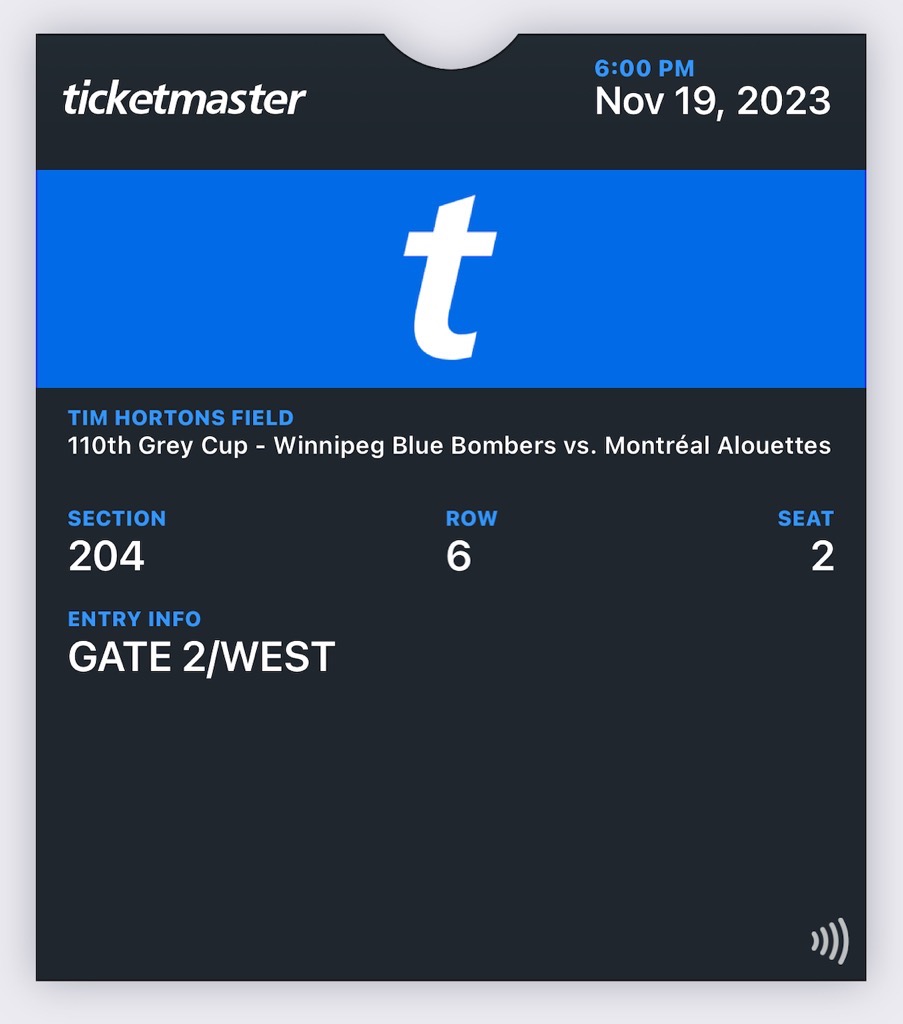Click the SECTION field label

click(117, 518)
